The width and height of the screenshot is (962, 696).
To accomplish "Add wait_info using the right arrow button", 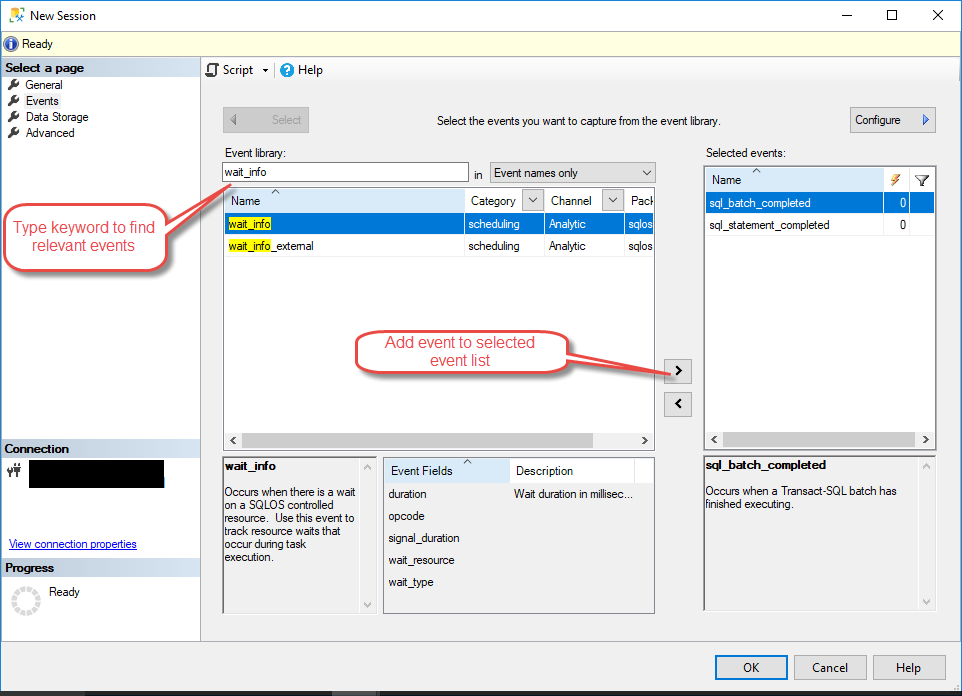I will [x=677, y=371].
